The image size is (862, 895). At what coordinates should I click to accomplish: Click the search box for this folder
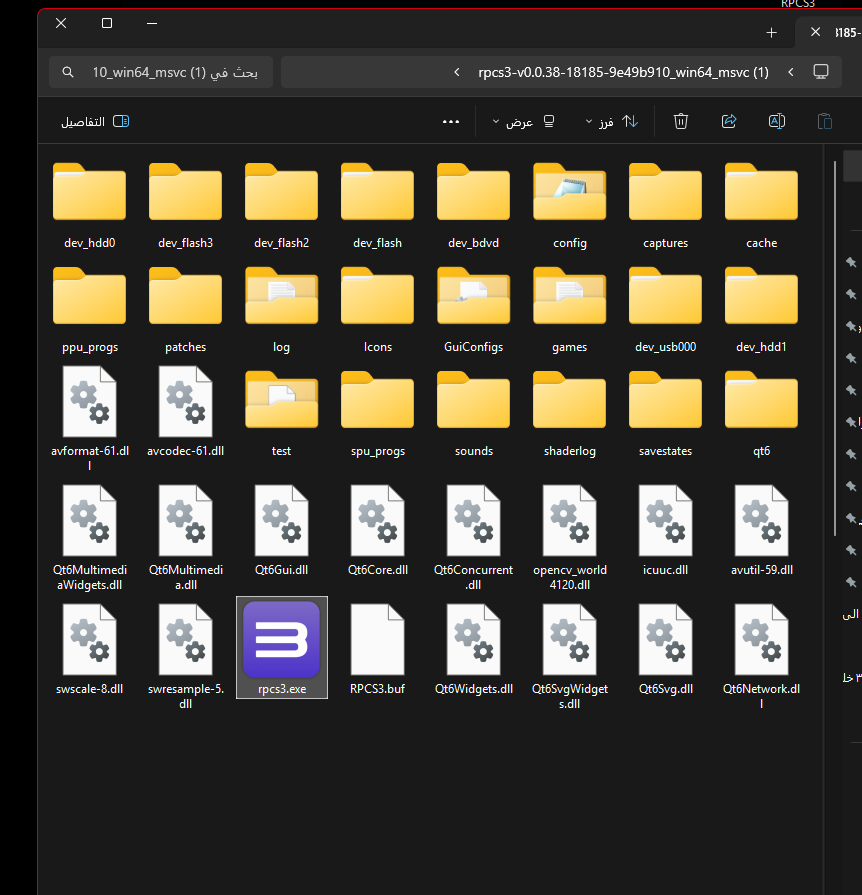[161, 72]
